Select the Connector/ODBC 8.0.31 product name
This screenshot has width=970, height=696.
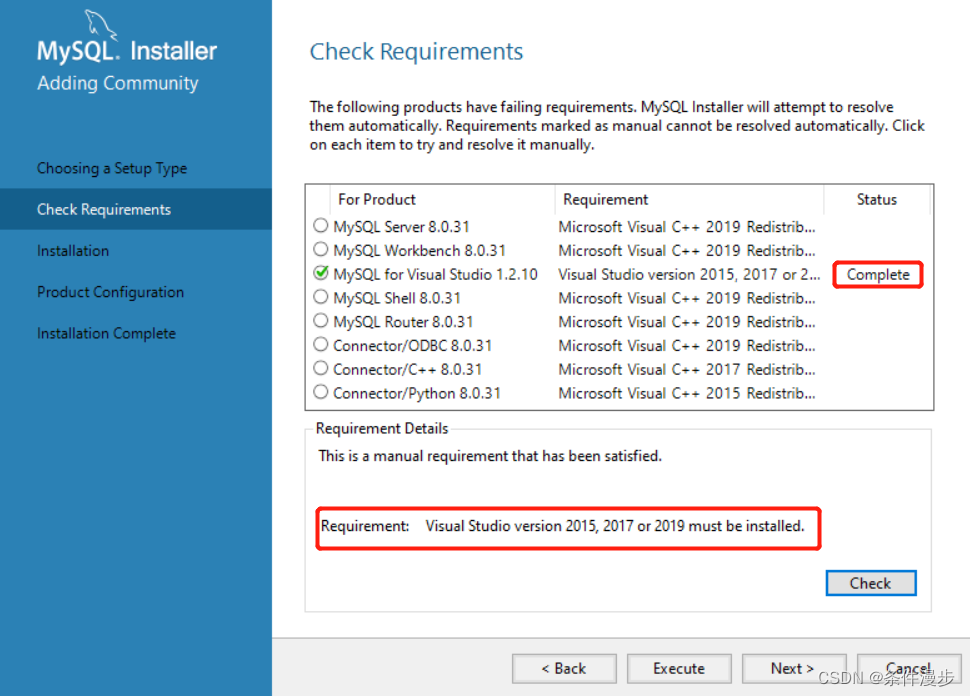tap(413, 346)
